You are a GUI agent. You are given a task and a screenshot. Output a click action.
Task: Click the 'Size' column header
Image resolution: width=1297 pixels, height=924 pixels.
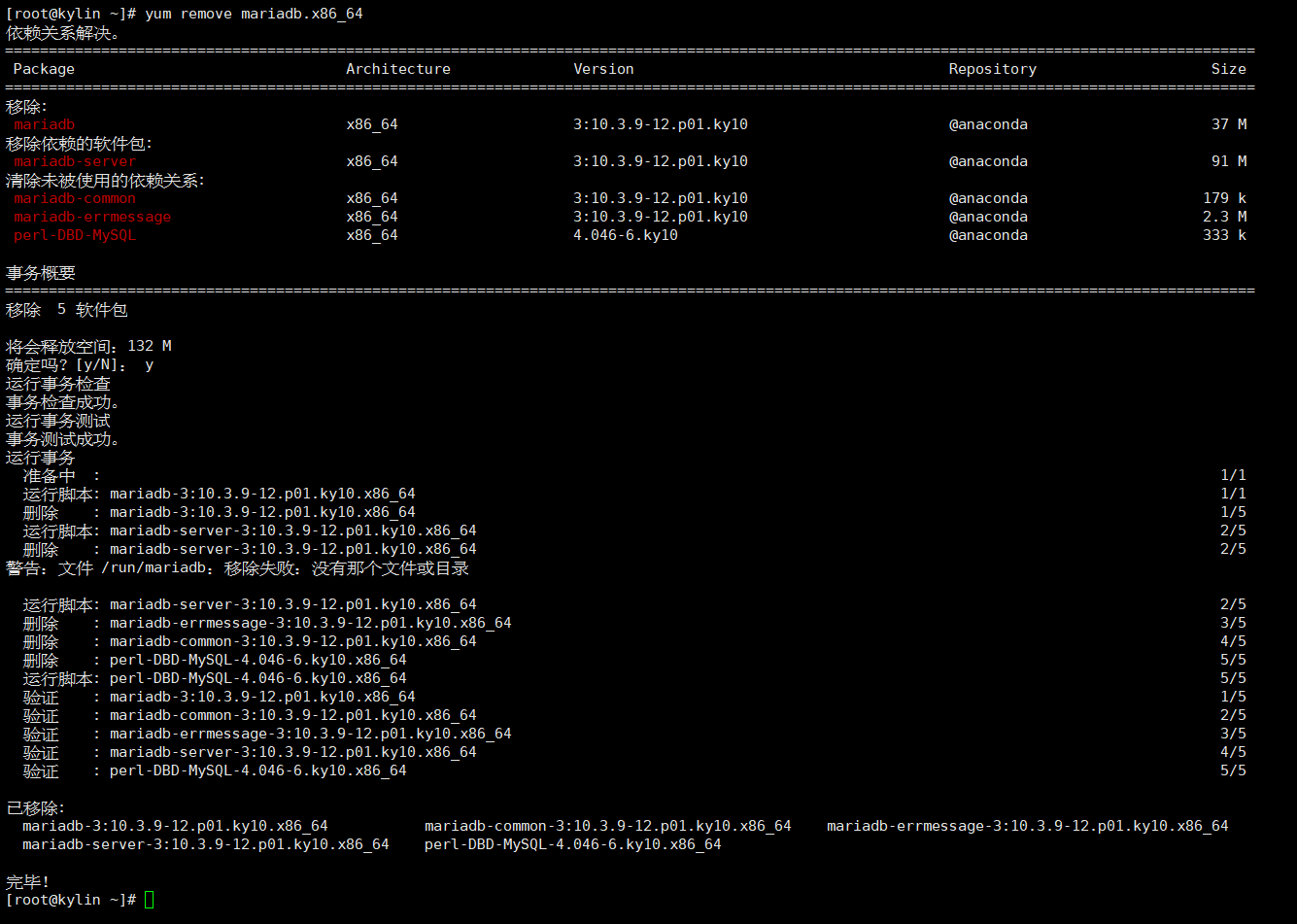coord(1229,69)
